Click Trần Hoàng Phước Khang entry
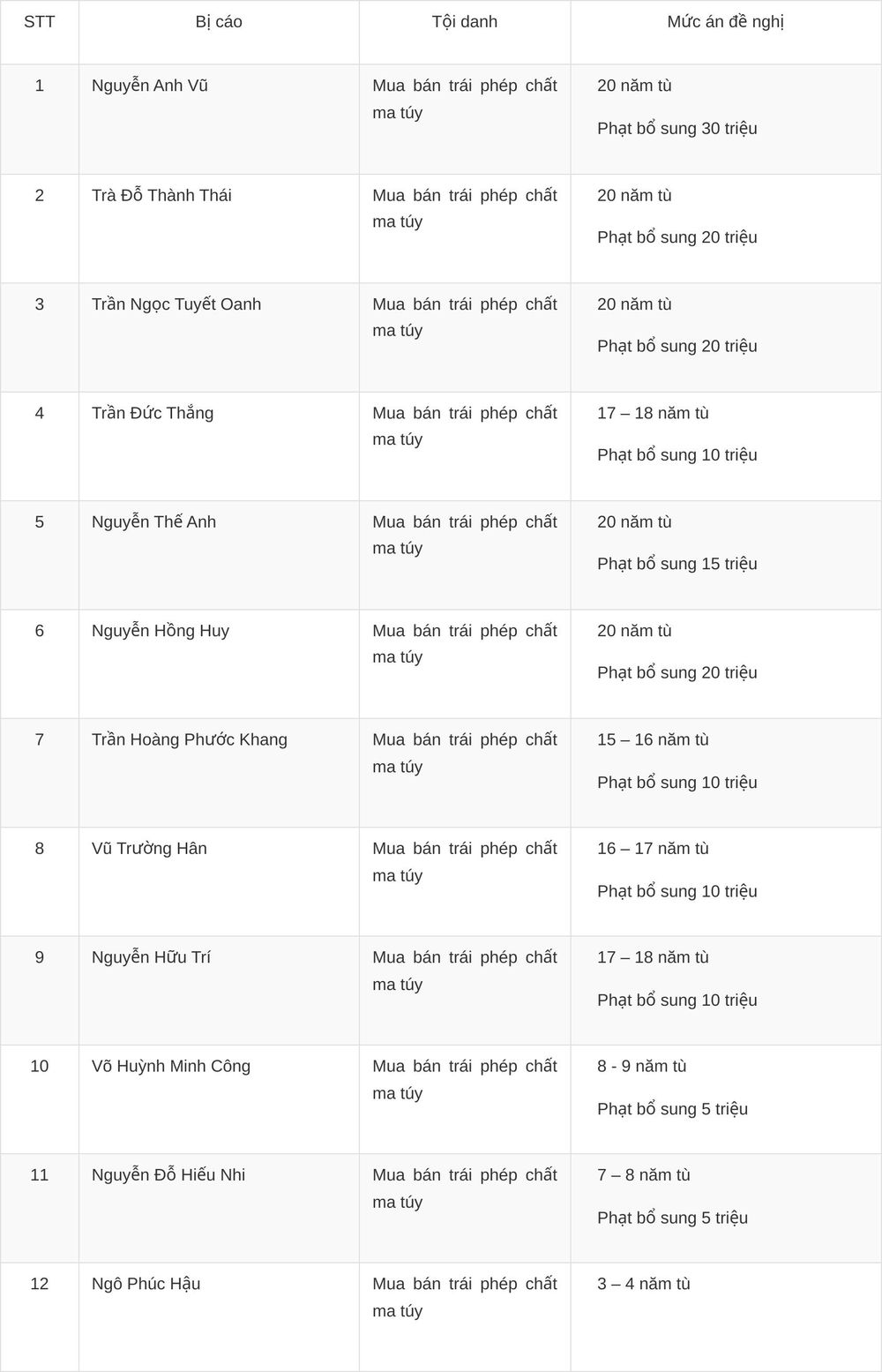882x1372 pixels. pos(190,739)
